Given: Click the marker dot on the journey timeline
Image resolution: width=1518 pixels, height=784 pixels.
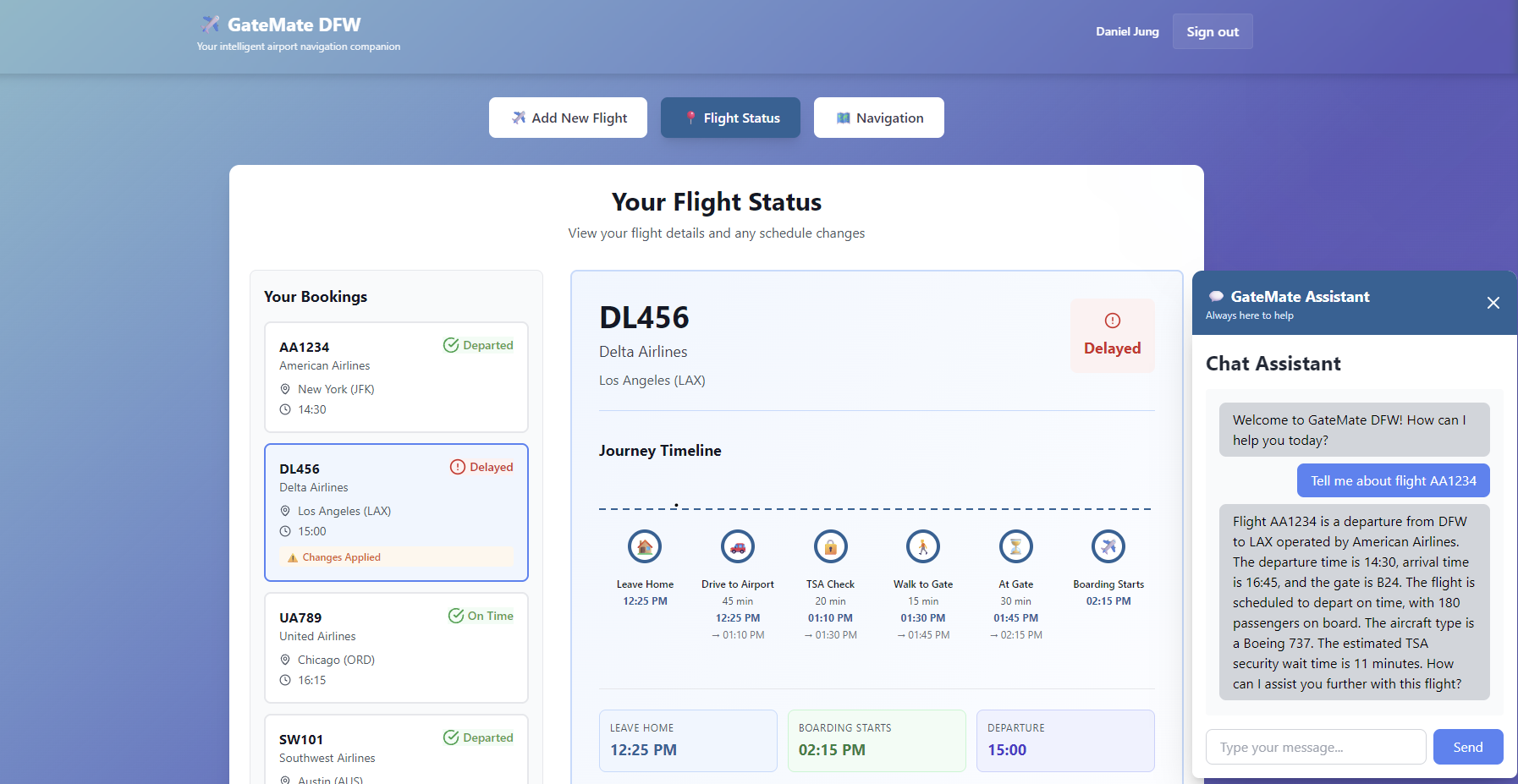Looking at the screenshot, I should pos(676,505).
